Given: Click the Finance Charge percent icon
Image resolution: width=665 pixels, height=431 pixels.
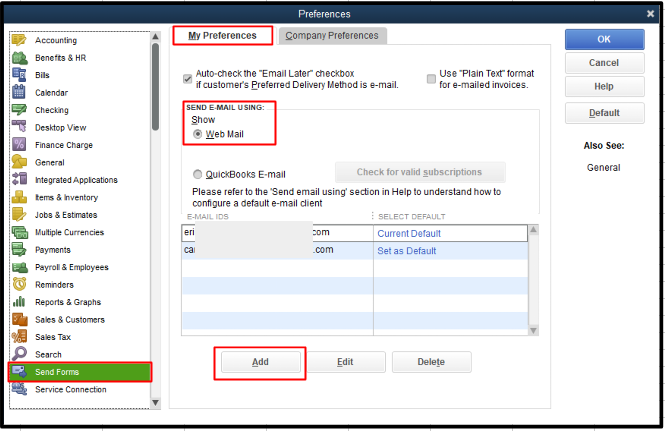Looking at the screenshot, I should coord(19,145).
